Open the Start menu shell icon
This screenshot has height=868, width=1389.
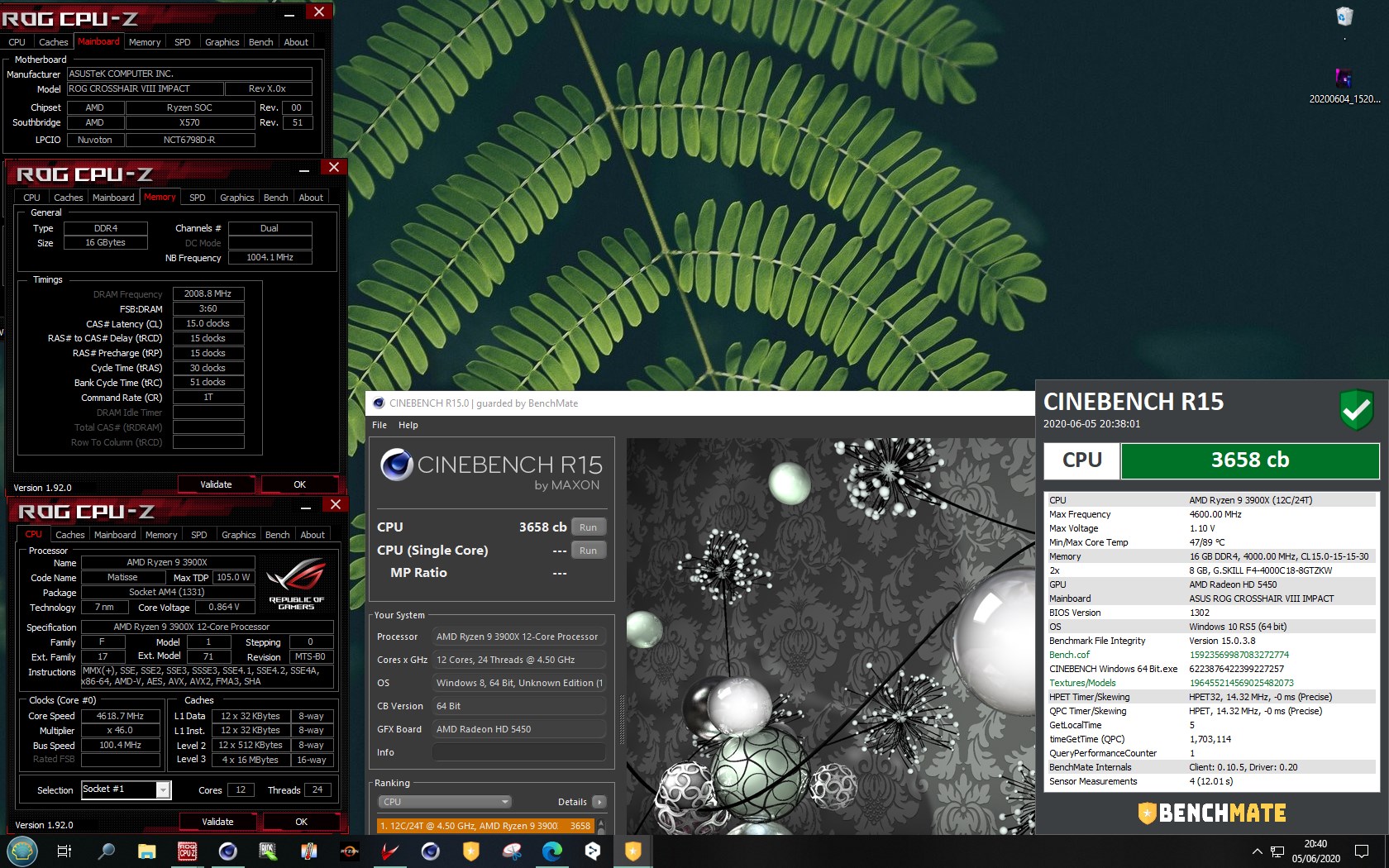click(22, 851)
